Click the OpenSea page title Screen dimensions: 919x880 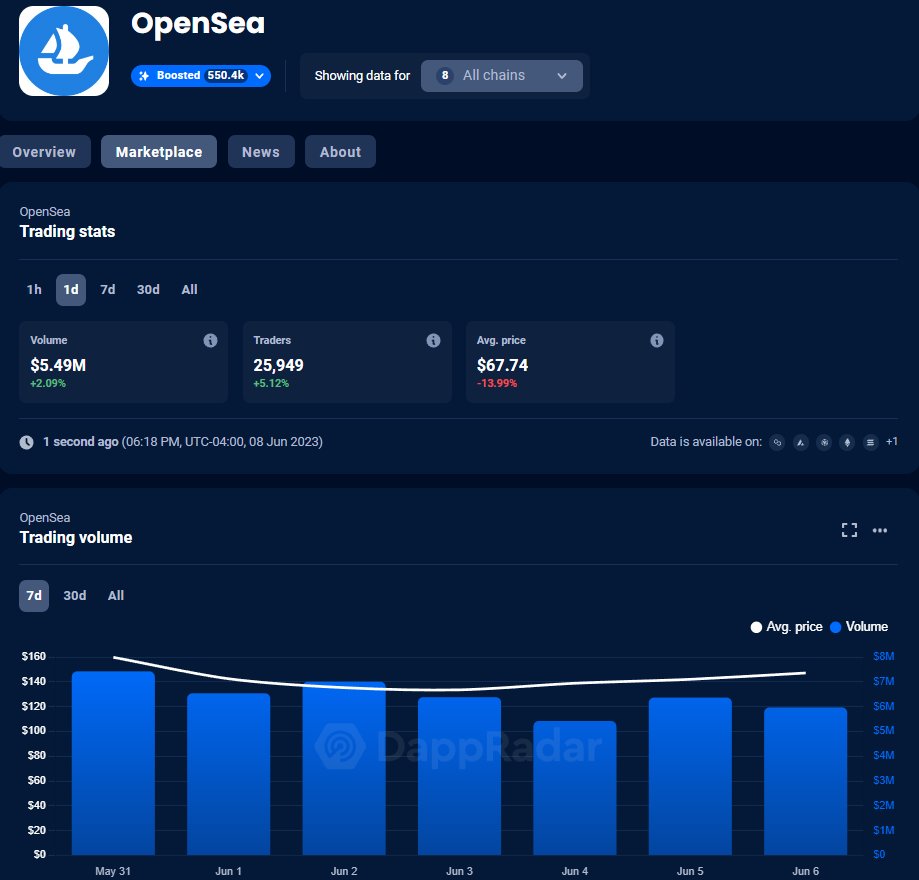click(x=198, y=24)
